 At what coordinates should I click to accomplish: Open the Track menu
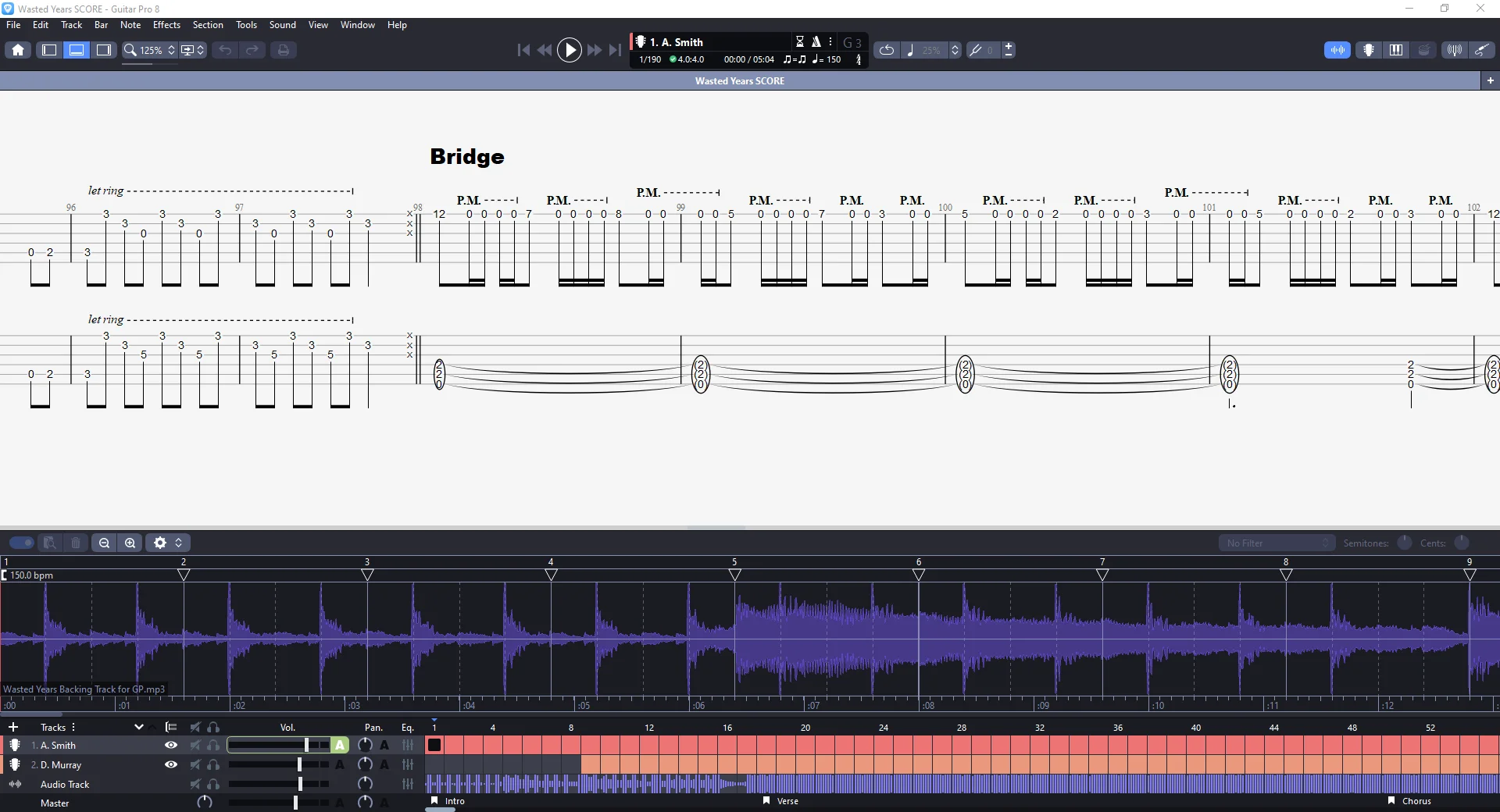pos(72,25)
